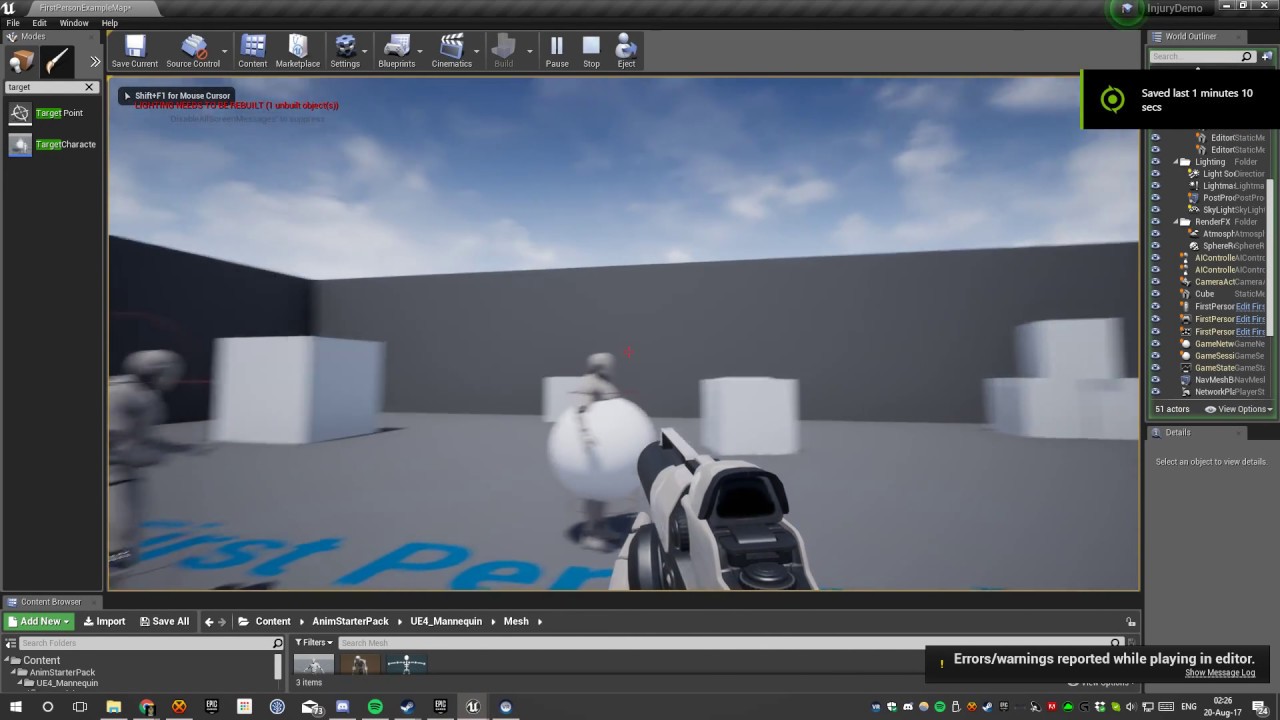1280x720 pixels.
Task: Open Settings dropdown arrow
Action: 365,51
